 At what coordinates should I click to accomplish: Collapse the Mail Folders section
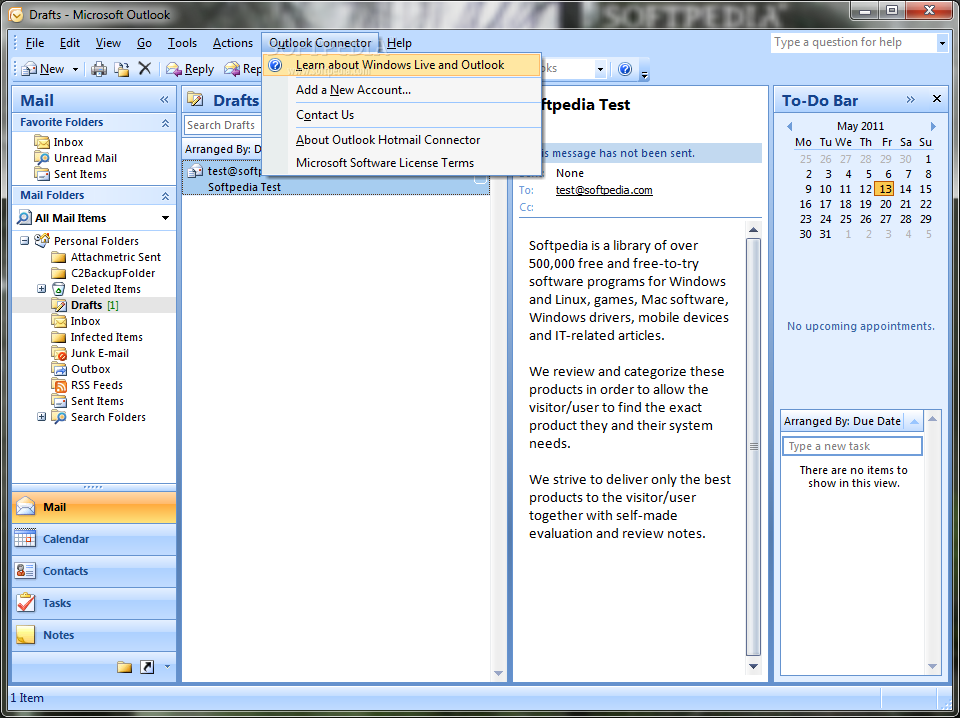[x=165, y=196]
